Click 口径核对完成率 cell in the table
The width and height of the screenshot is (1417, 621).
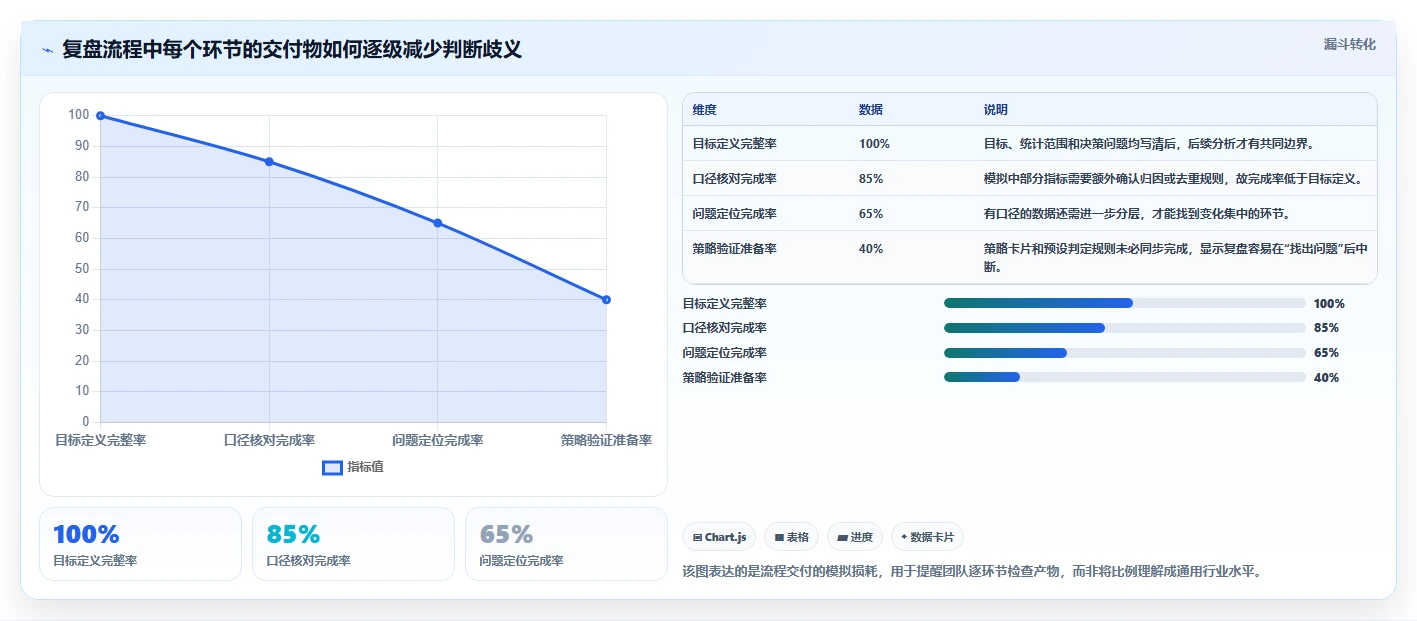[734, 179]
